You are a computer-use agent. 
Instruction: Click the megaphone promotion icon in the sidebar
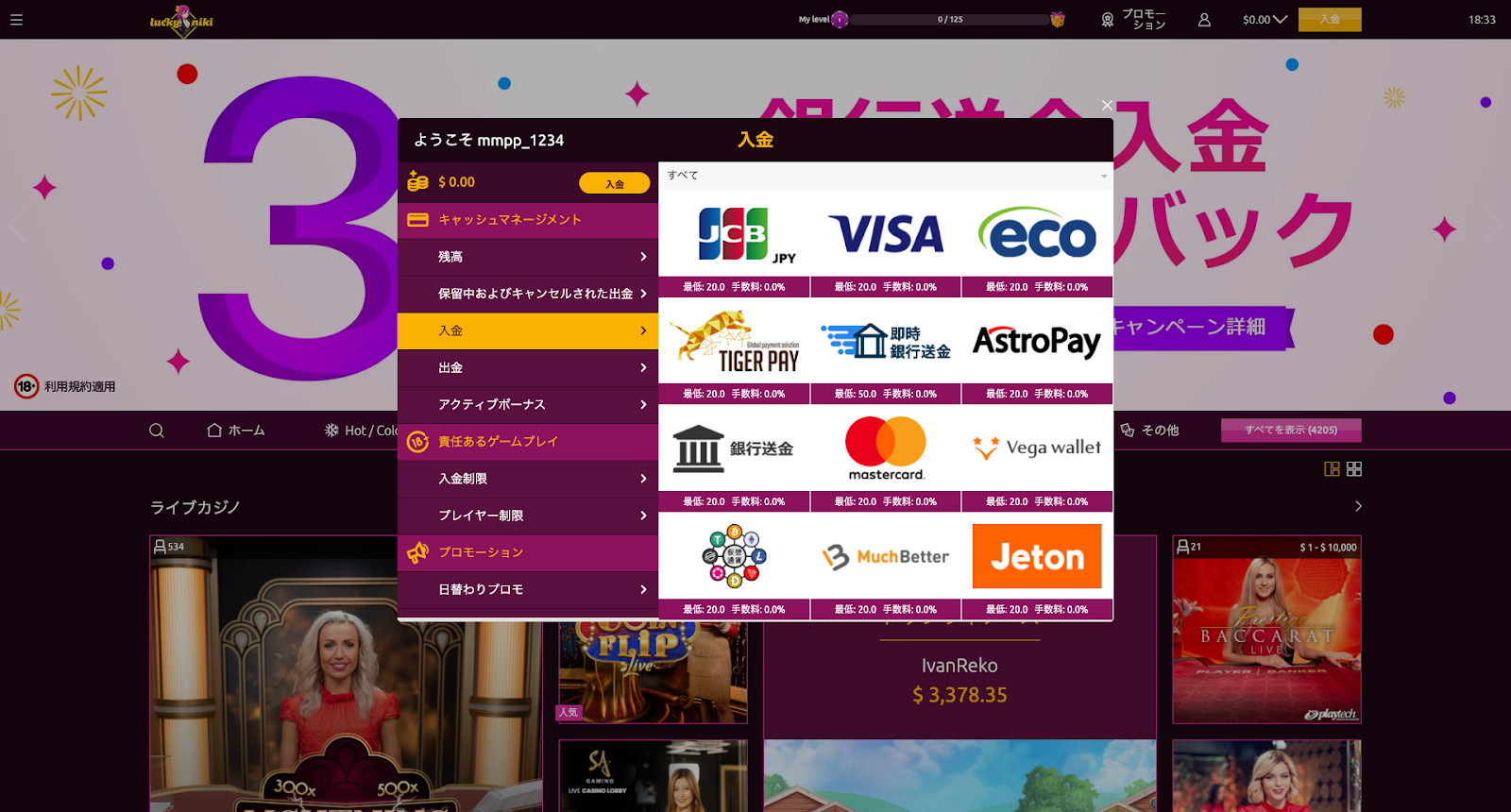pyautogui.click(x=417, y=552)
